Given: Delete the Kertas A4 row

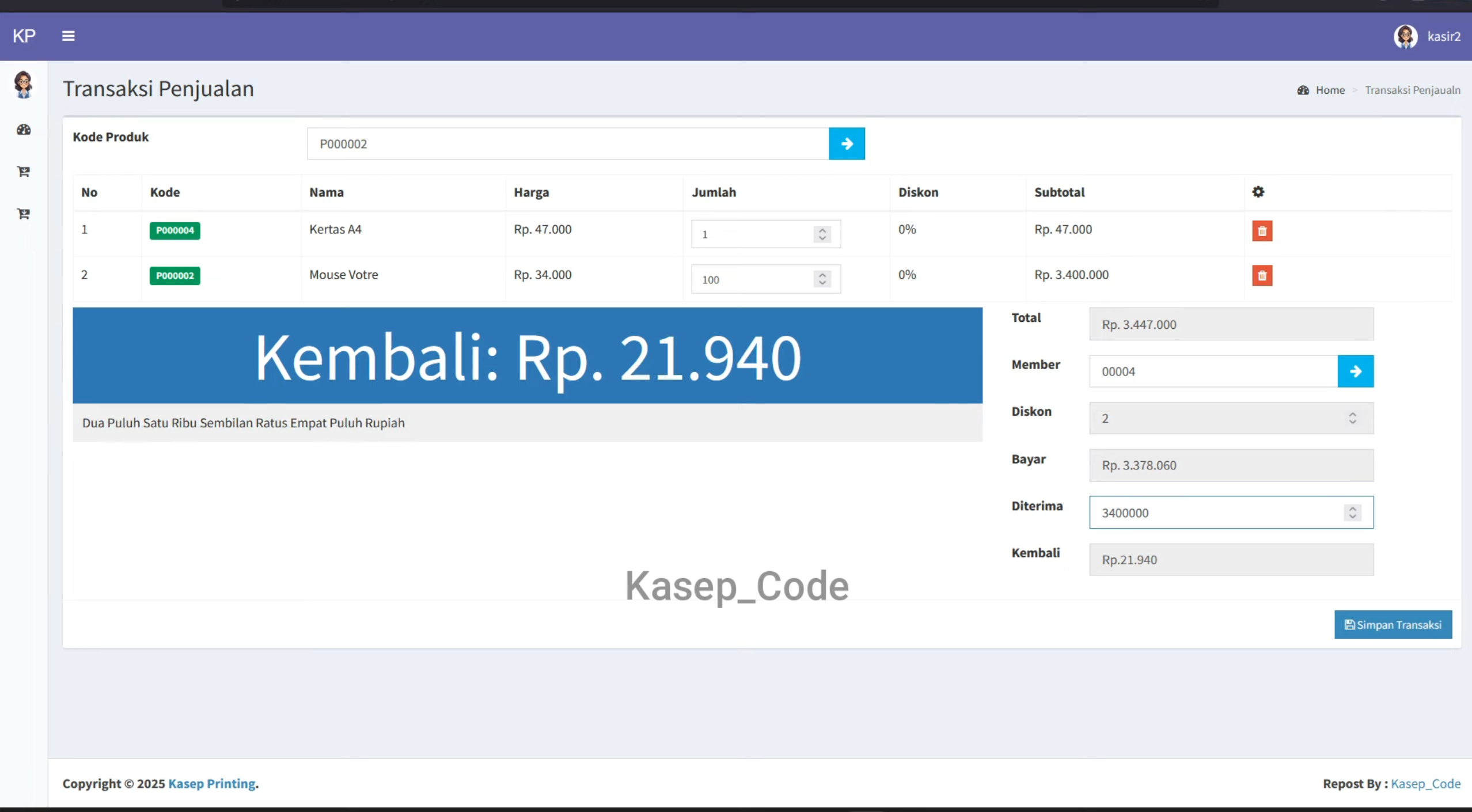Looking at the screenshot, I should (1262, 231).
